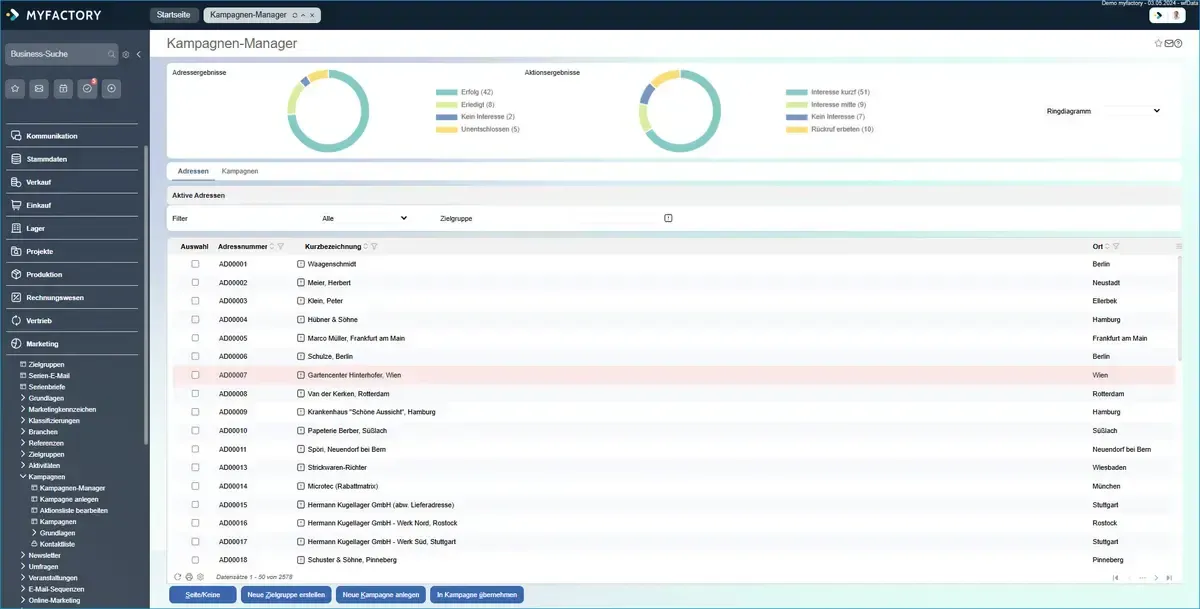The width and height of the screenshot is (1200, 609).
Task: Tick the checkbox for address AD00001
Action: coord(196,264)
